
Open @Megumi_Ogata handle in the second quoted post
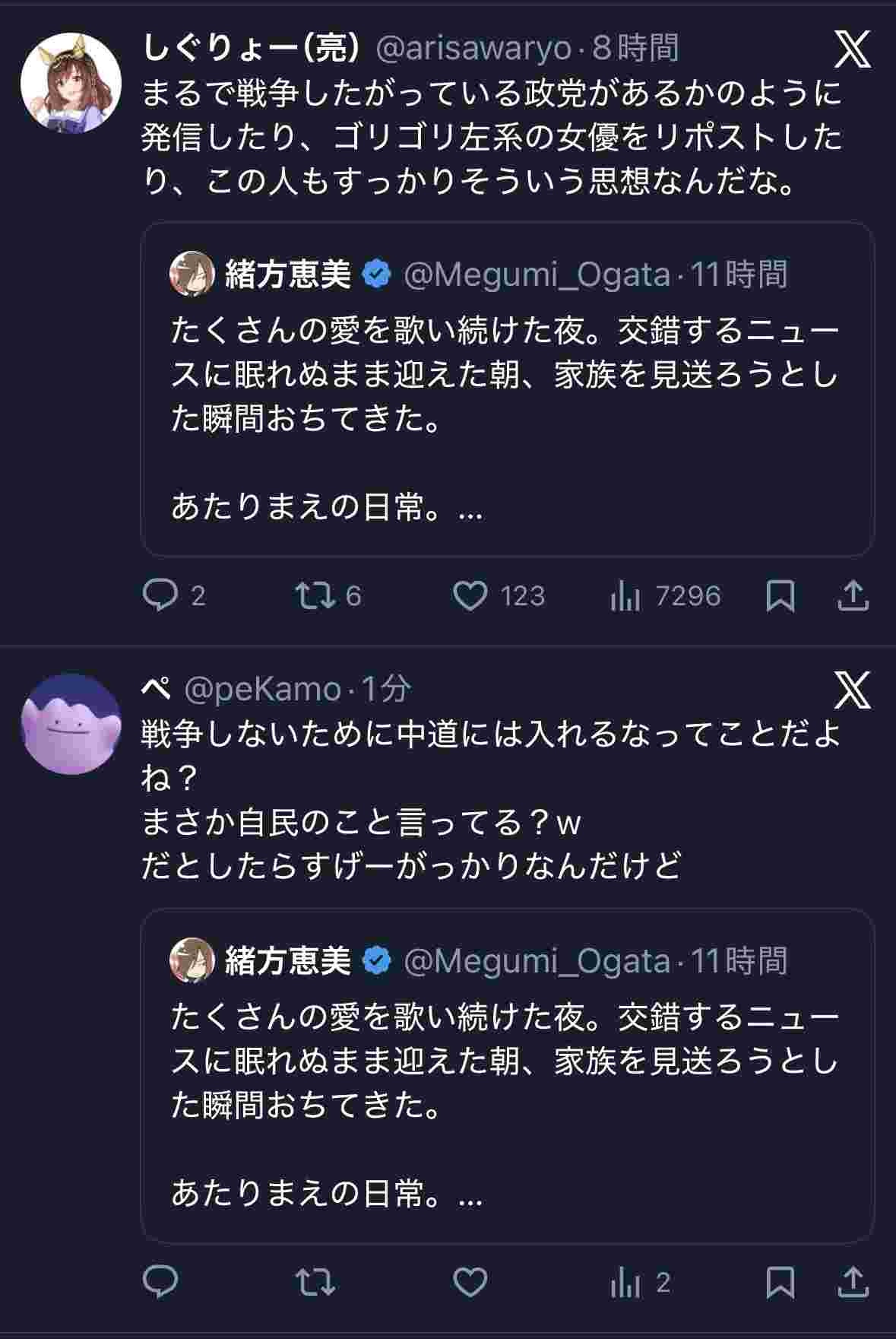click(x=537, y=961)
